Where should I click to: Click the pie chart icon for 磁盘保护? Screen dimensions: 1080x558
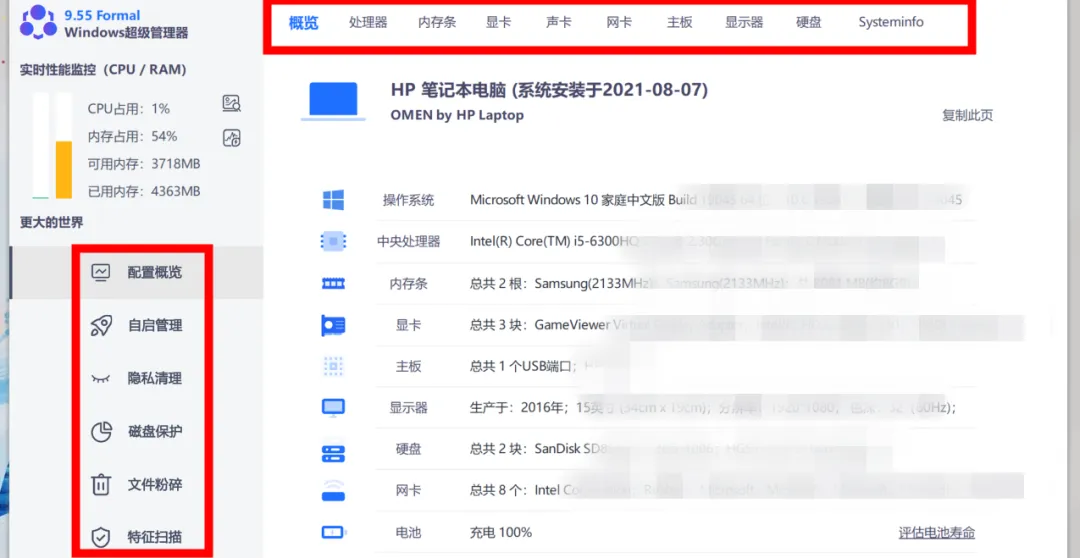(x=101, y=431)
